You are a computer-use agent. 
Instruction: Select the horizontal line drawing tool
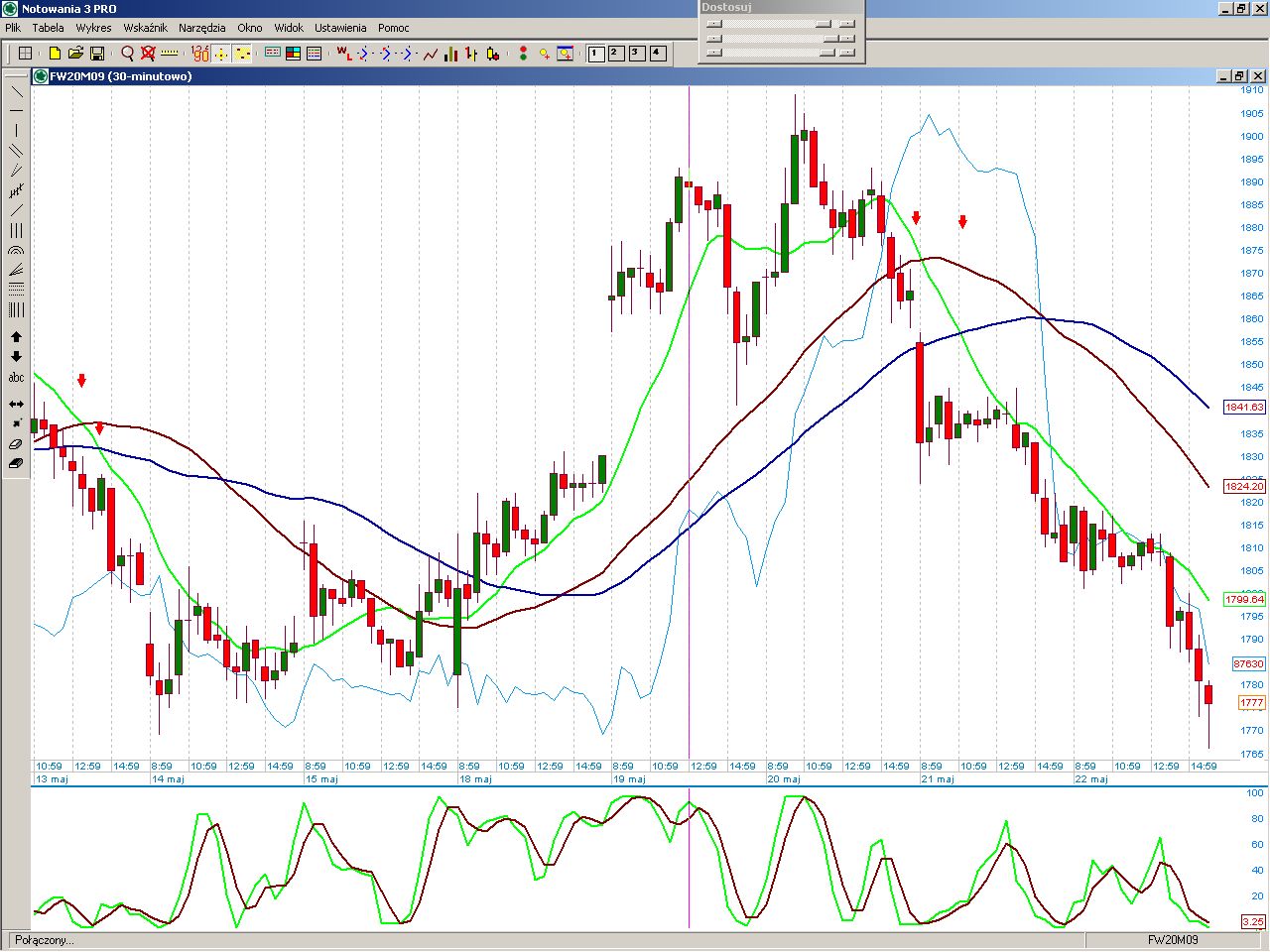[x=16, y=110]
